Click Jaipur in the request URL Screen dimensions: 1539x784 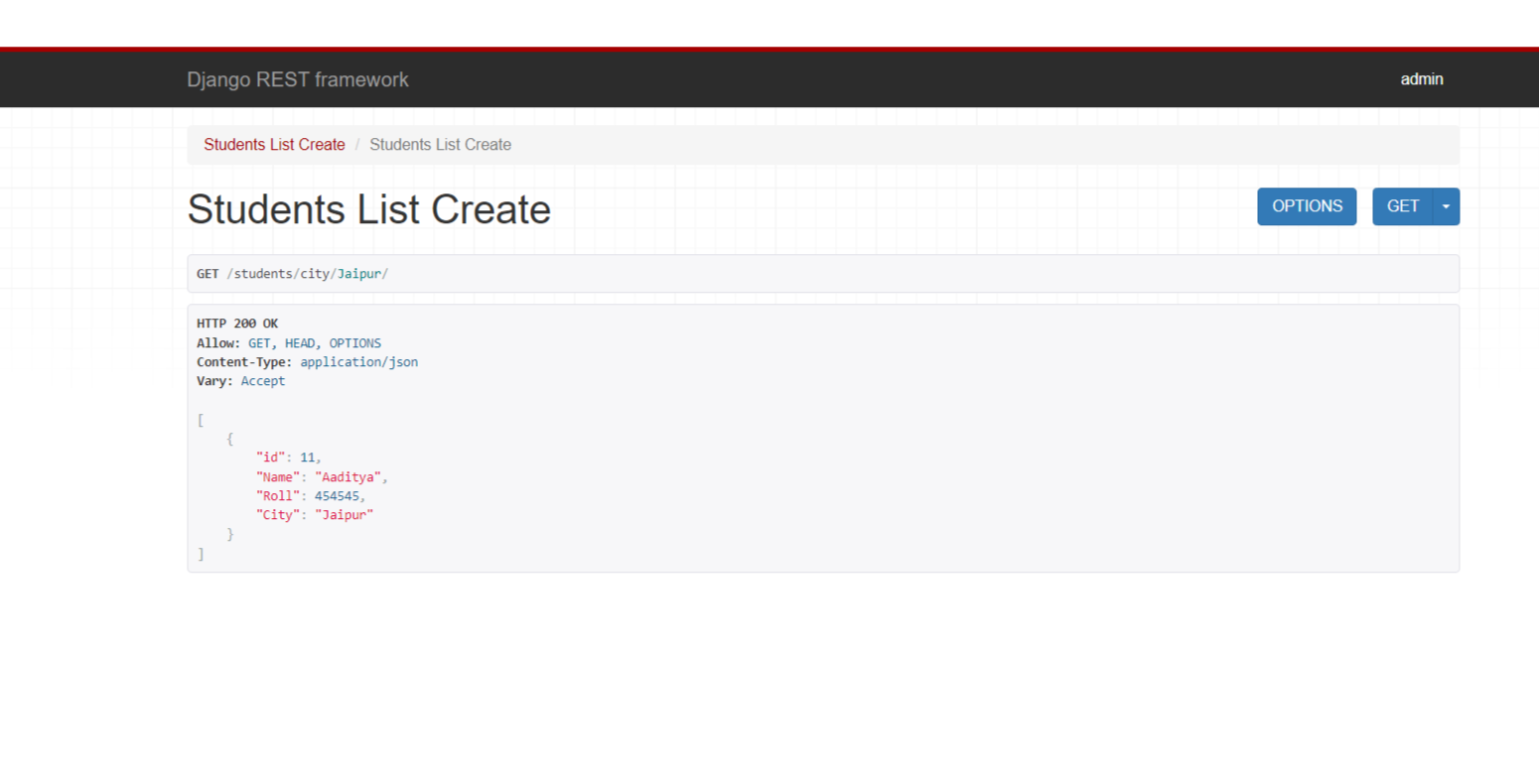(359, 274)
